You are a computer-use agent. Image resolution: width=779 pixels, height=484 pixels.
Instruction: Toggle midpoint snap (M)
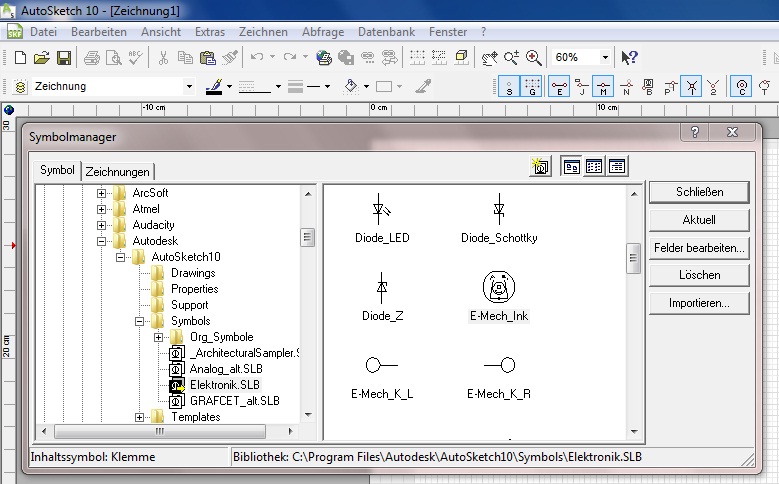[603, 86]
